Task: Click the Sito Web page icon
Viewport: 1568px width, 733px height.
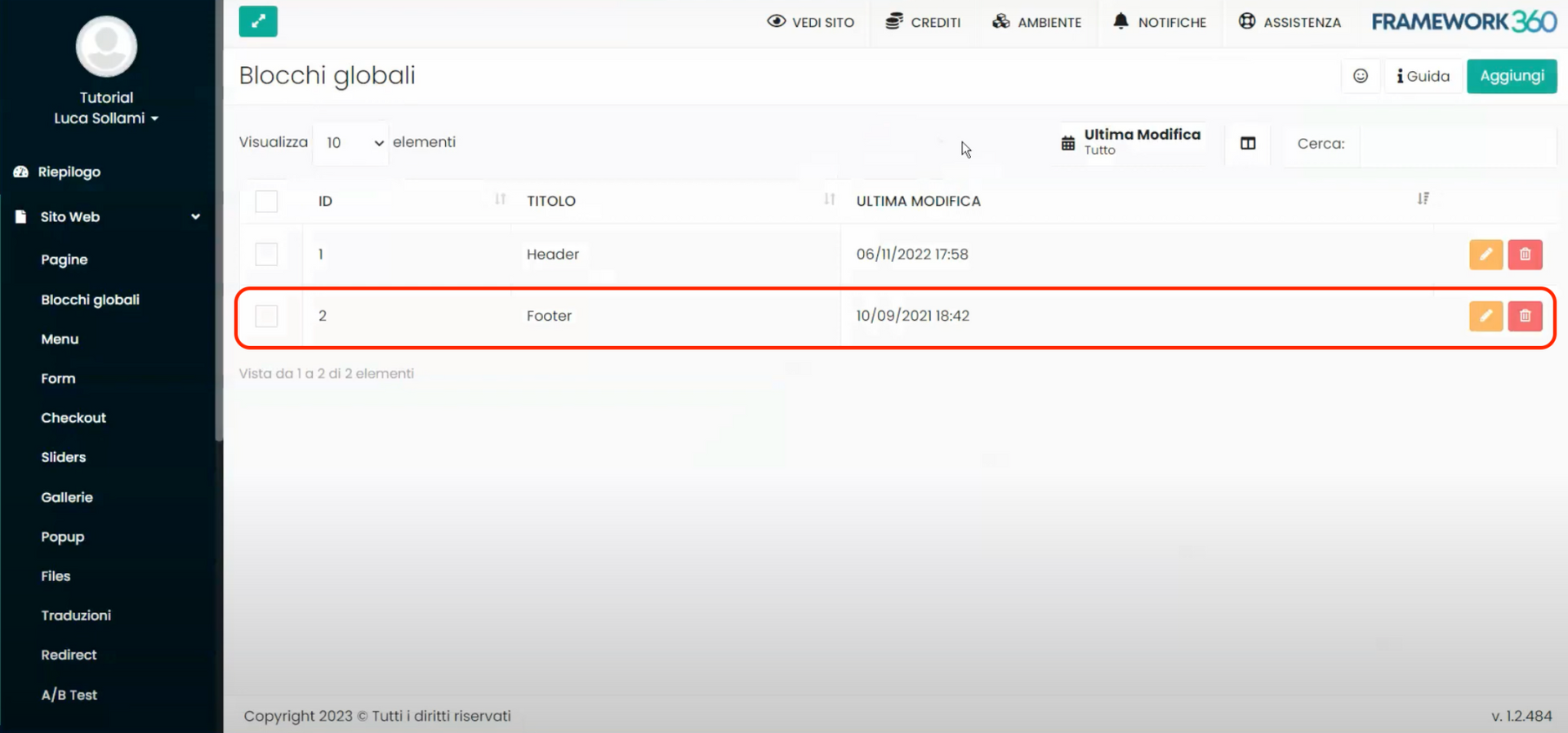Action: tap(20, 216)
